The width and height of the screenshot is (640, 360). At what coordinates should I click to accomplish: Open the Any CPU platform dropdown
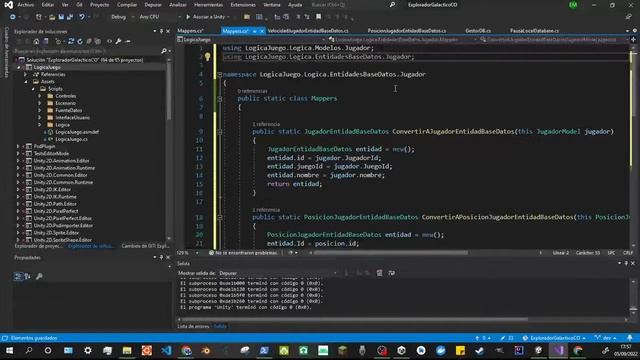pos(160,17)
